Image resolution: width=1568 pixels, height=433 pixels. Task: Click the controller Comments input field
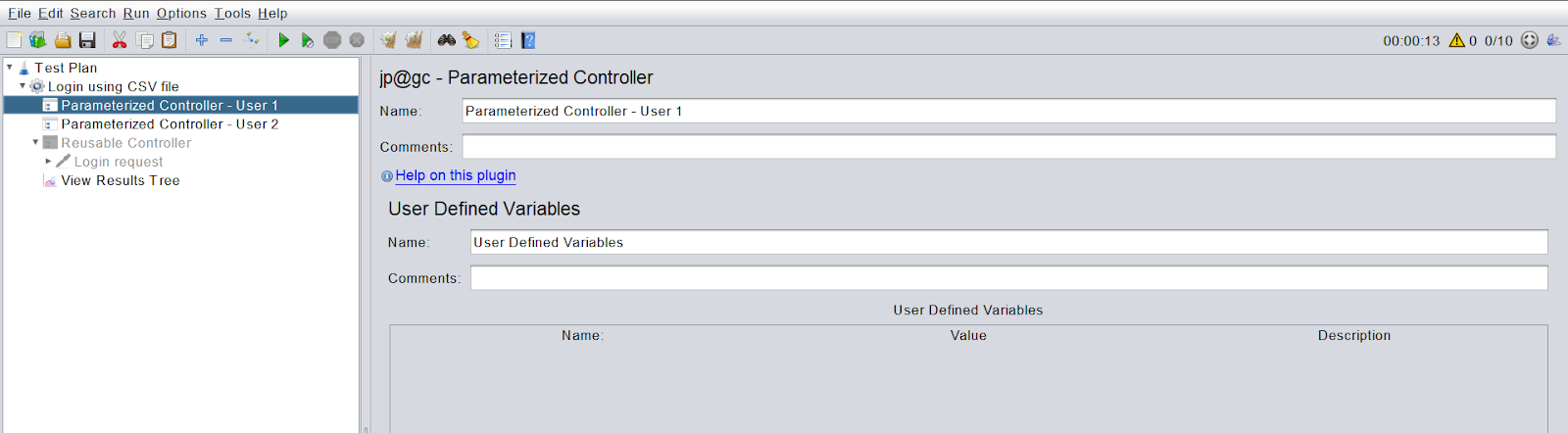point(1008,147)
